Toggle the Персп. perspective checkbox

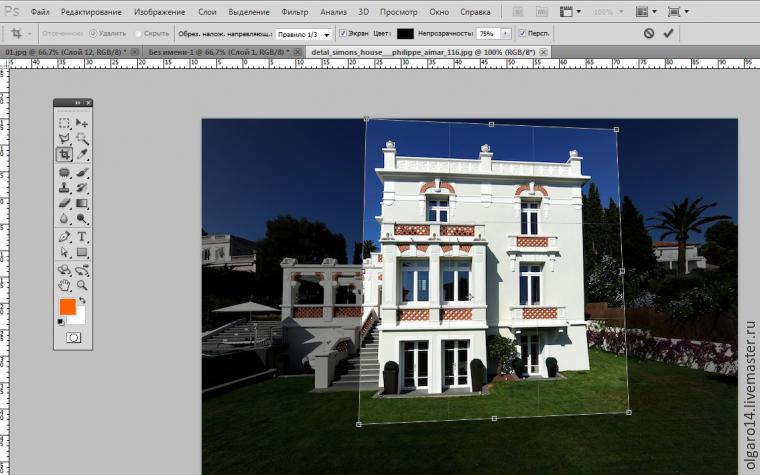coord(522,33)
